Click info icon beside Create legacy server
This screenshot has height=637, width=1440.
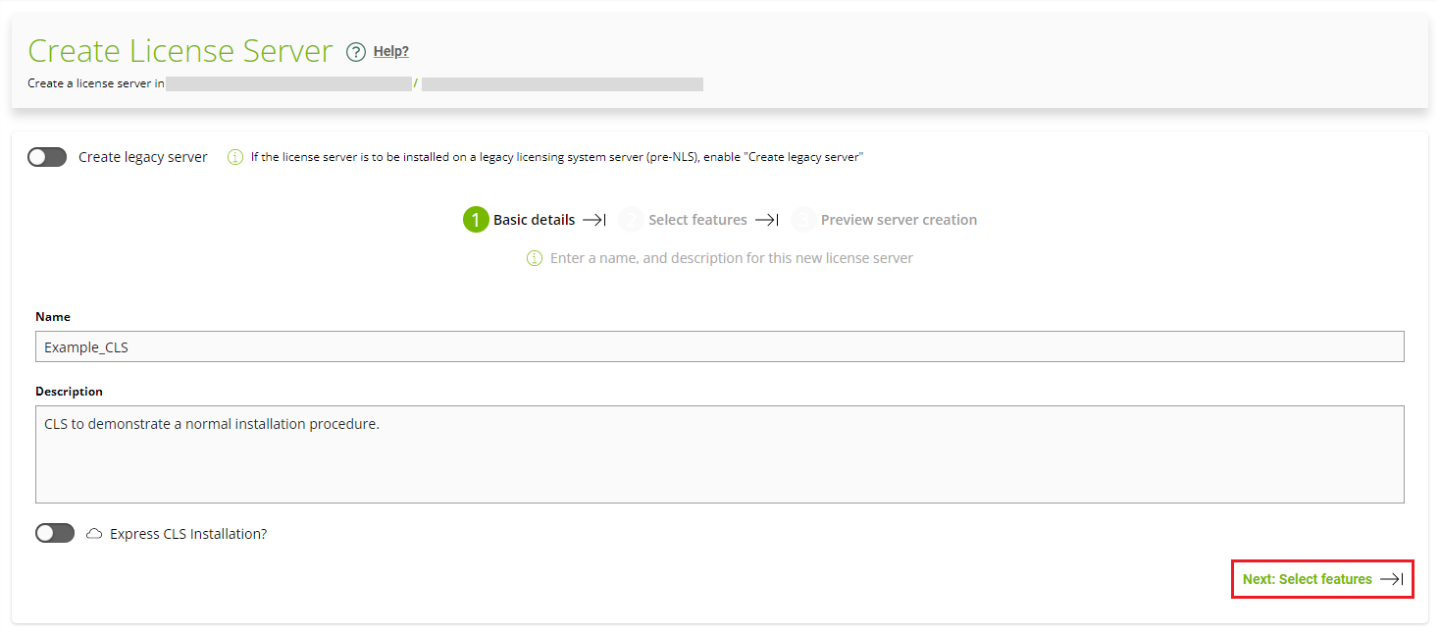235,157
